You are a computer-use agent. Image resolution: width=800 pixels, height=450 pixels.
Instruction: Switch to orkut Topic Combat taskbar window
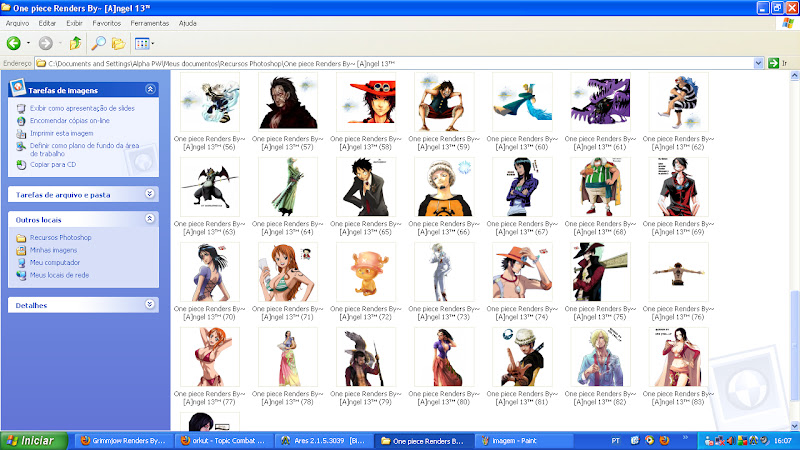(223, 441)
